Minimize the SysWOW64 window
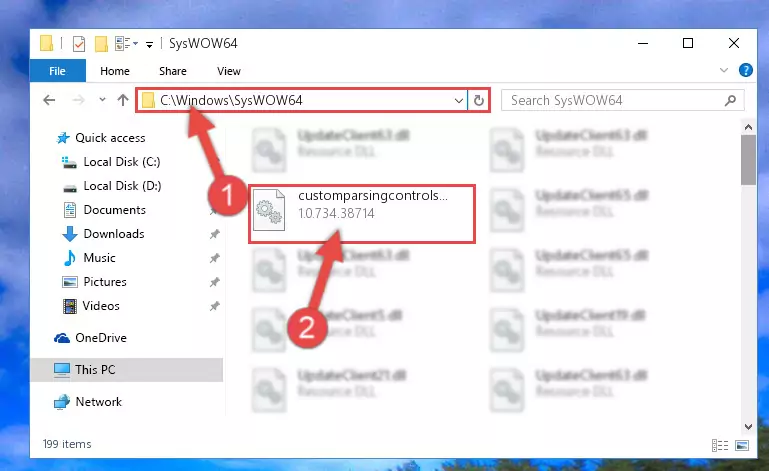Screen dimensions: 769x471 pos(643,43)
